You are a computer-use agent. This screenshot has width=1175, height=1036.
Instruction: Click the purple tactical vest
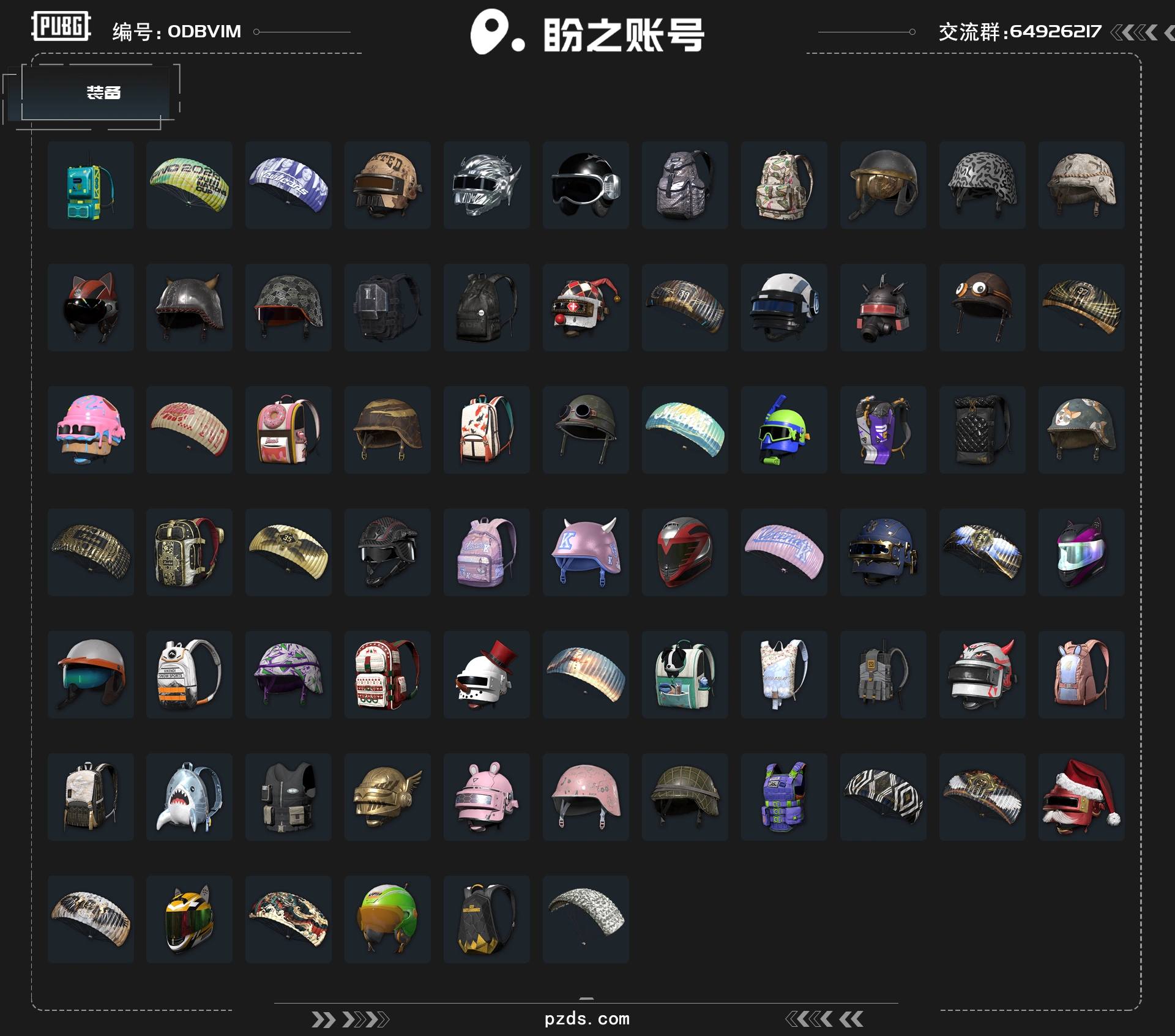point(784,797)
